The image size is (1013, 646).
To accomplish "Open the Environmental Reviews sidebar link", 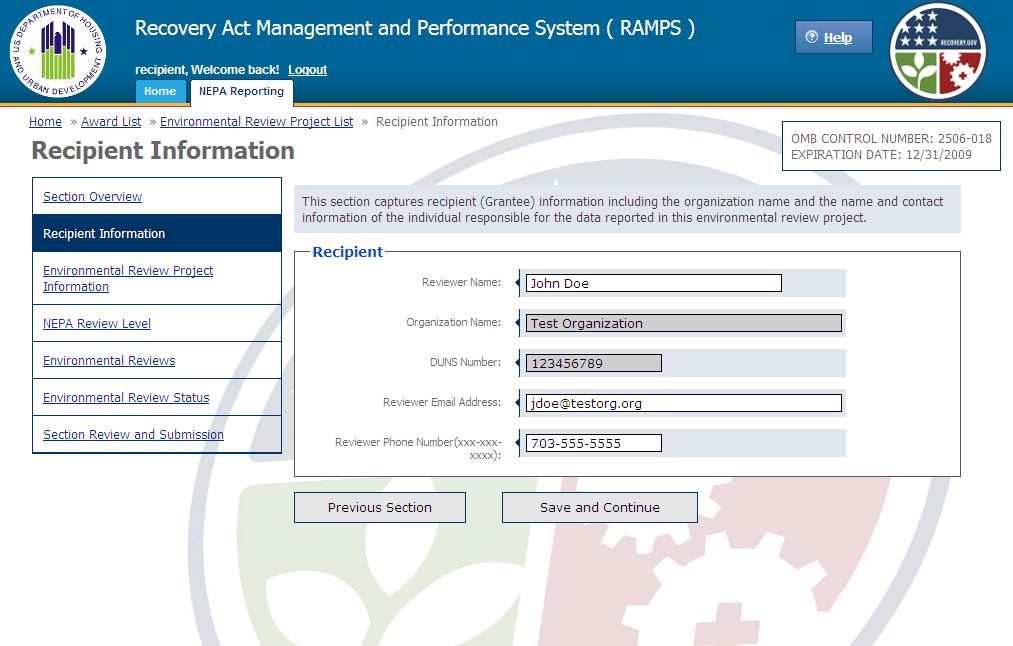I will pos(109,361).
